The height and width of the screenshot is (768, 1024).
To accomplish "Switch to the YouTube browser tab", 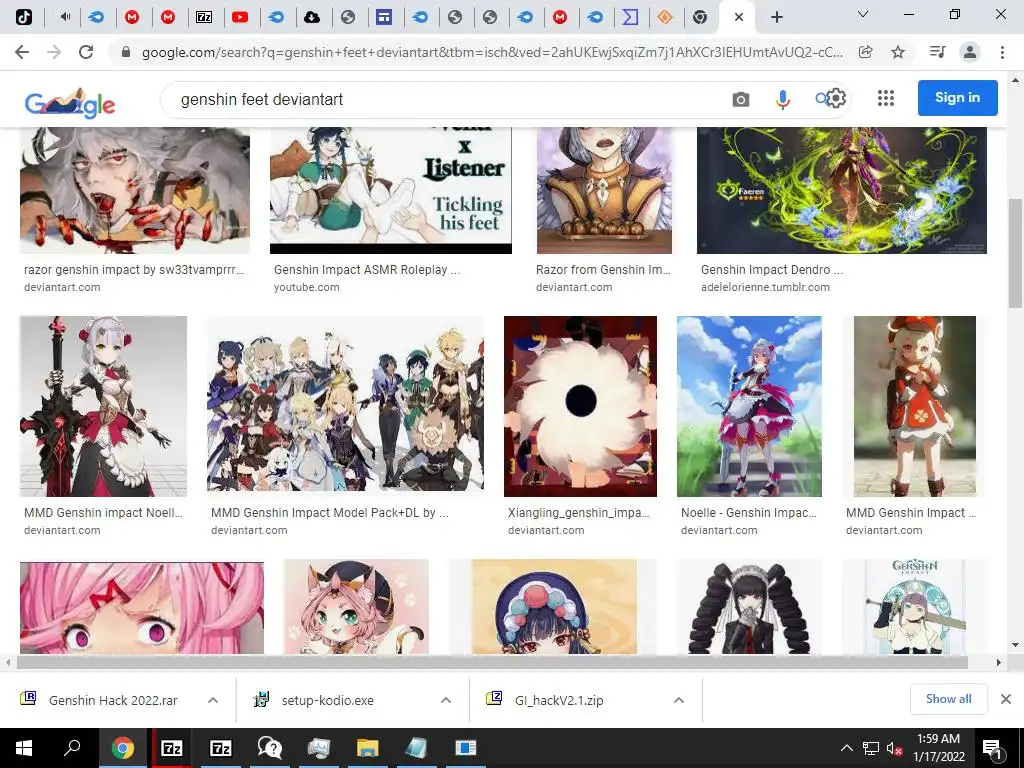I will (x=240, y=17).
